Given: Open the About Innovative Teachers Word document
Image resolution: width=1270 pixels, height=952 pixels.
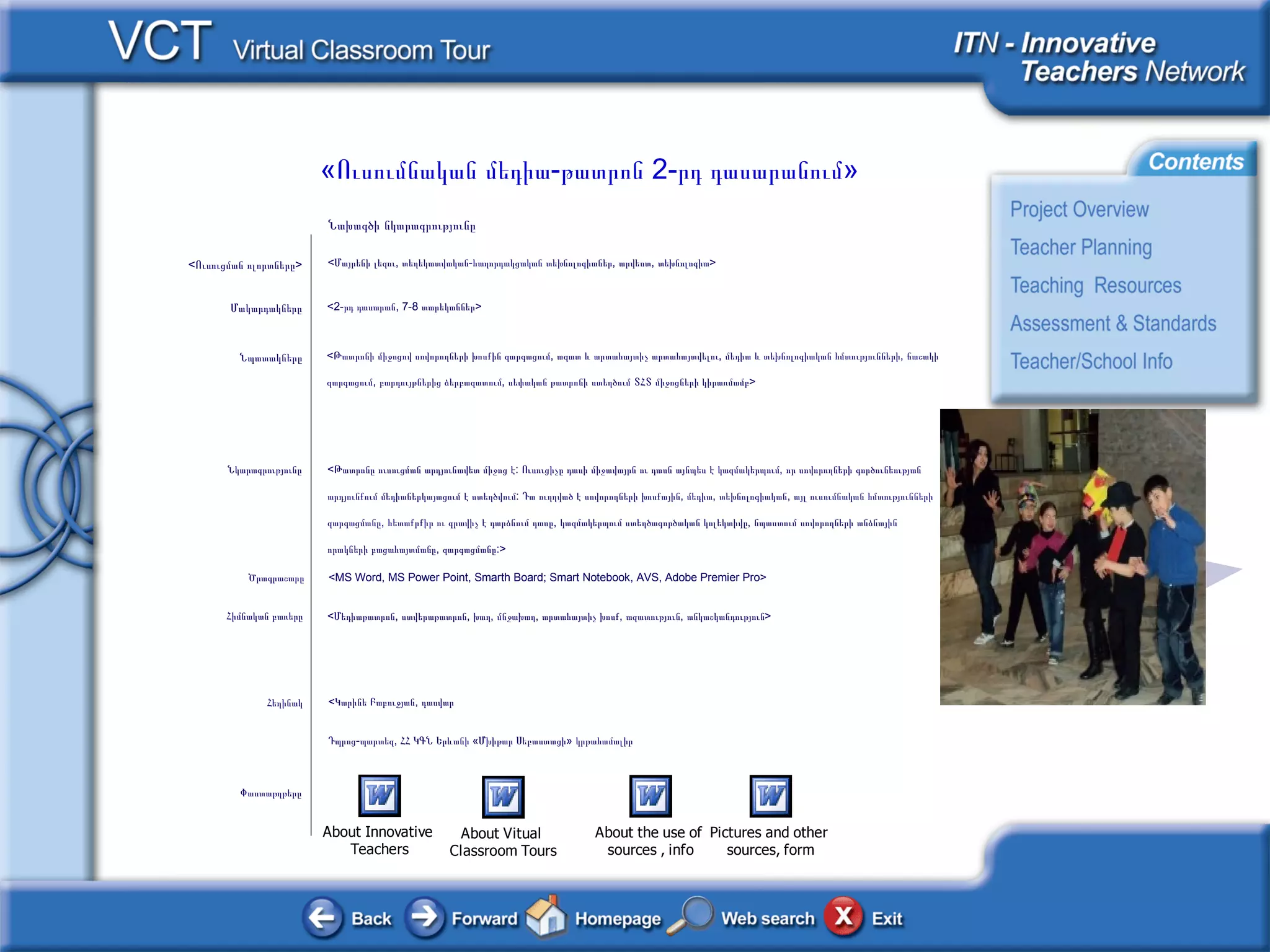Looking at the screenshot, I should pos(380,796).
